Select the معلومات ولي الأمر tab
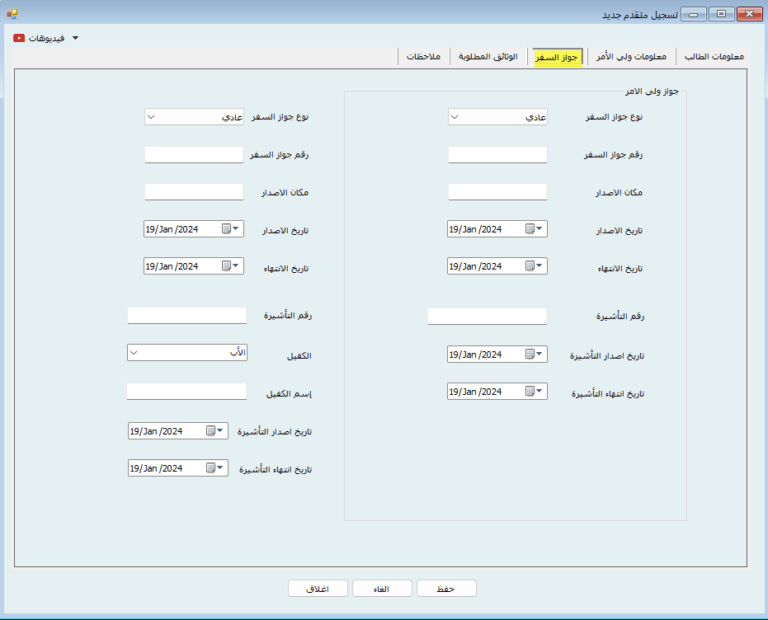768x620 pixels. (x=630, y=57)
